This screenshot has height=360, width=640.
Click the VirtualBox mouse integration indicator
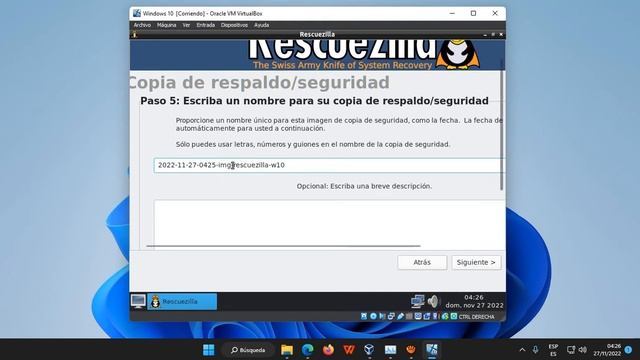pos(445,316)
